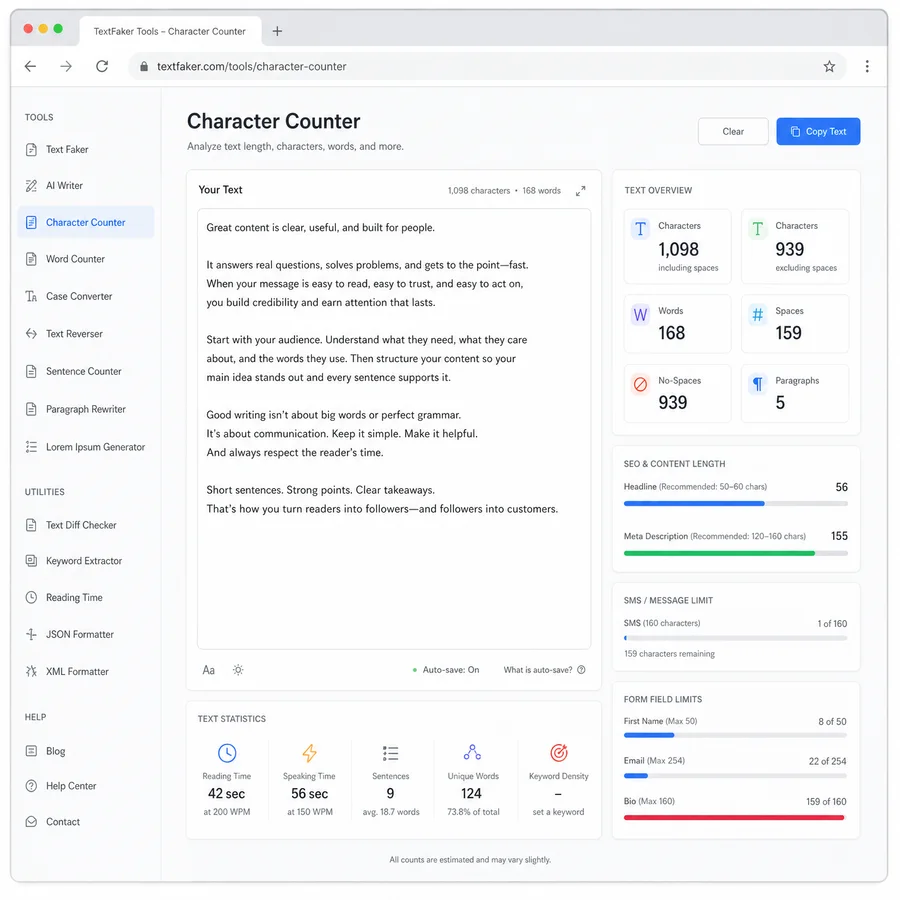Click the Help Center question icon

click(32, 786)
